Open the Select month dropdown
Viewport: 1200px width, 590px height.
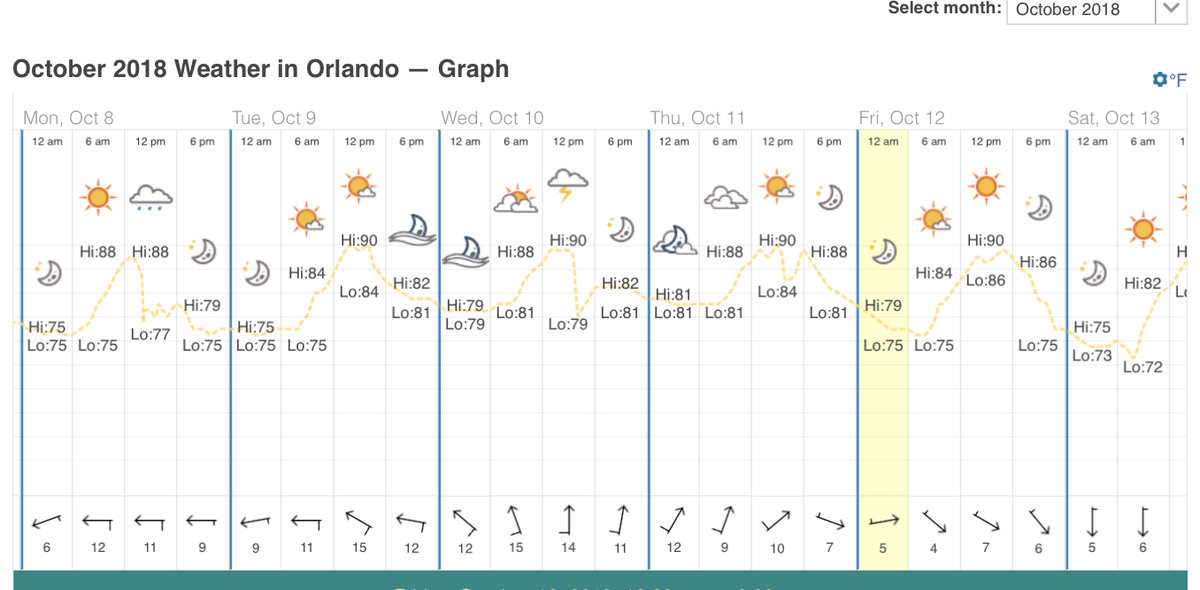click(1080, 10)
